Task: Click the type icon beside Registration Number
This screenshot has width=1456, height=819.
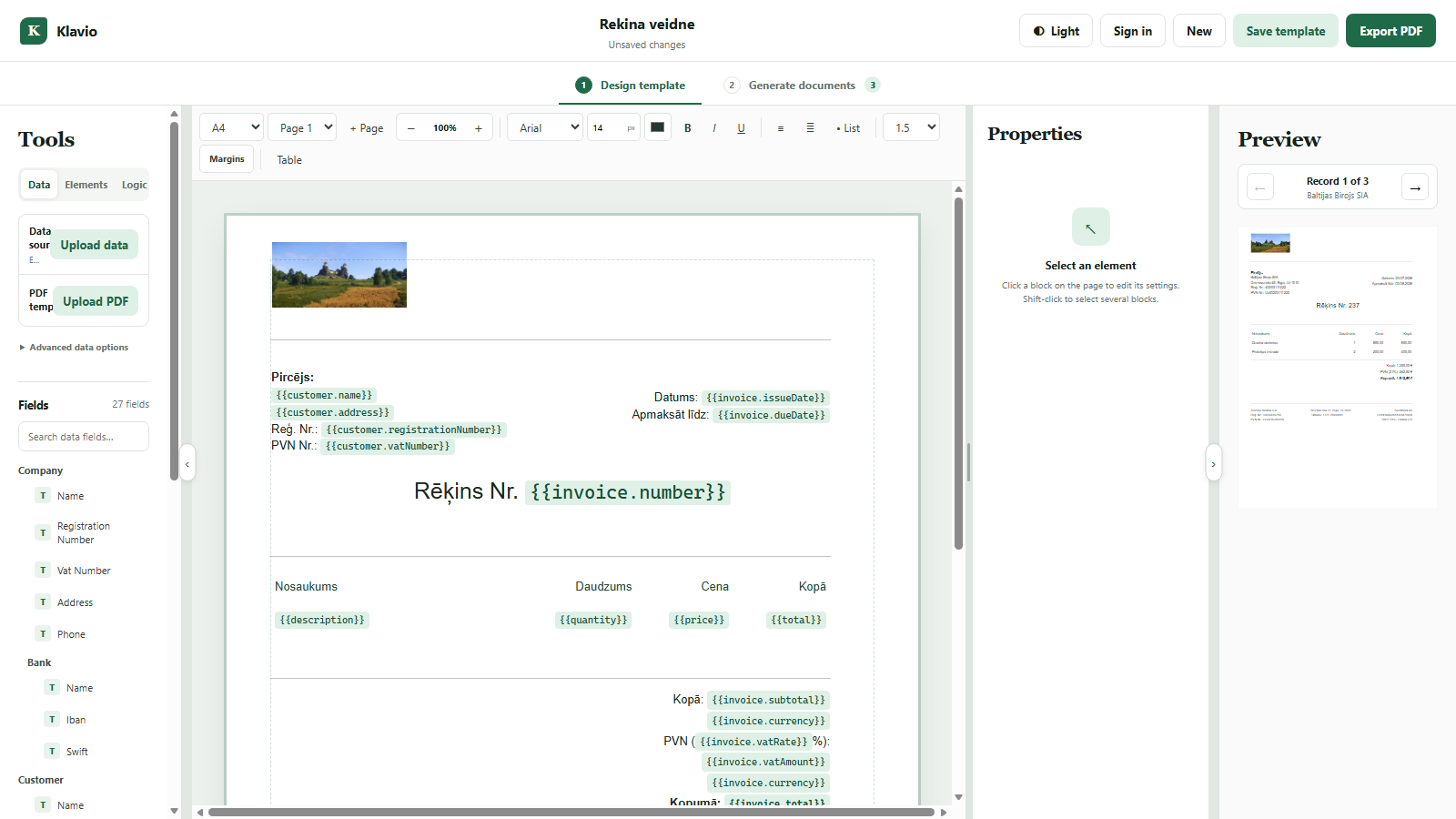Action: [x=43, y=532]
